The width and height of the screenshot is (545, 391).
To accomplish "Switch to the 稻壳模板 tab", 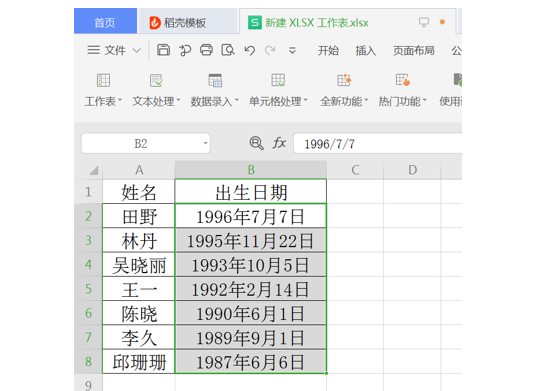I will tap(188, 22).
